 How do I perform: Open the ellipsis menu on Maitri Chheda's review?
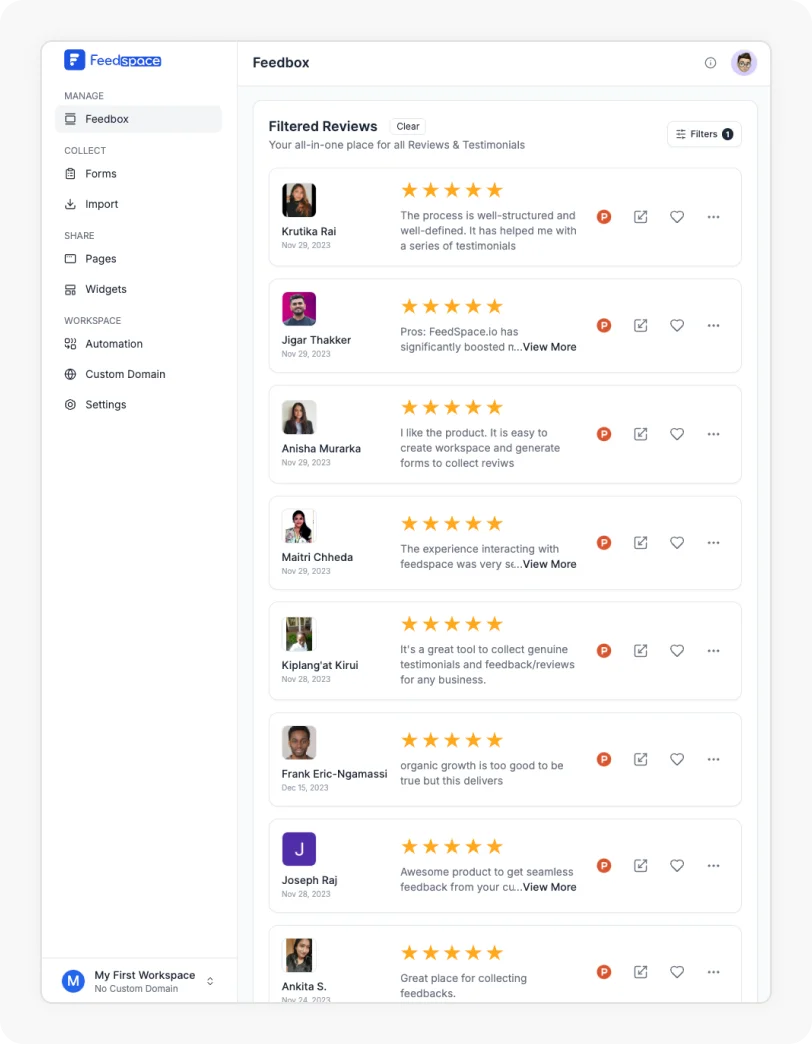pyautogui.click(x=713, y=542)
